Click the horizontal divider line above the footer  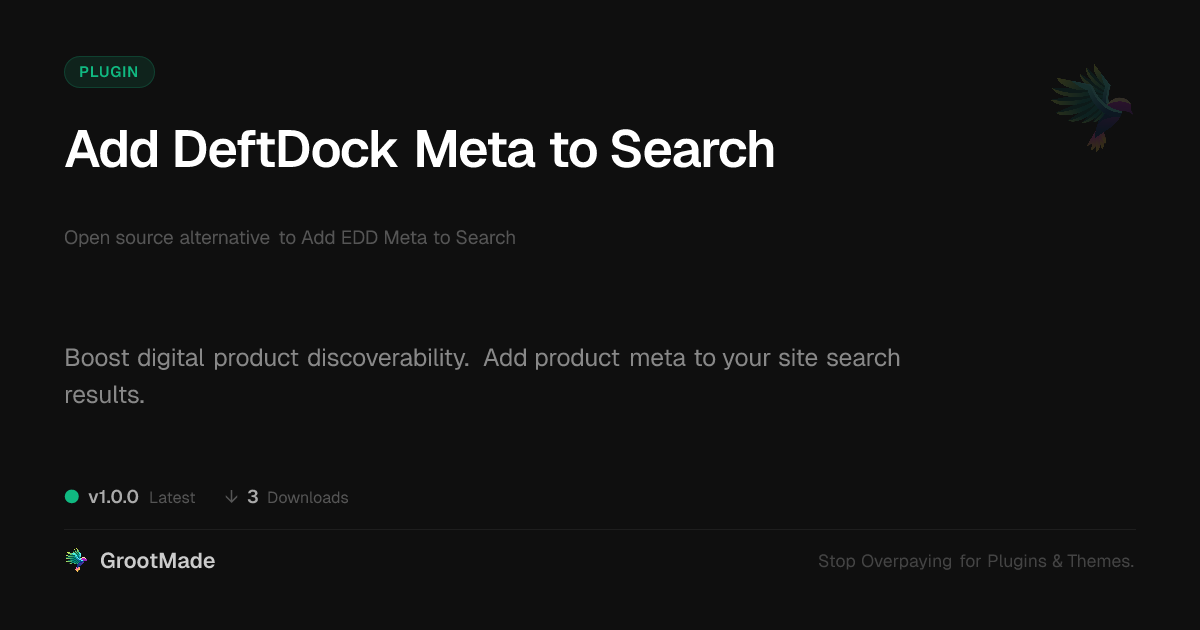pyautogui.click(x=600, y=529)
